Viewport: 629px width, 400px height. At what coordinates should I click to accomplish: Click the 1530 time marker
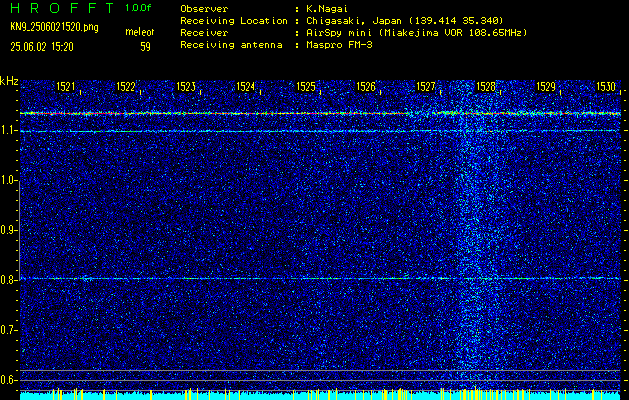tap(606, 86)
